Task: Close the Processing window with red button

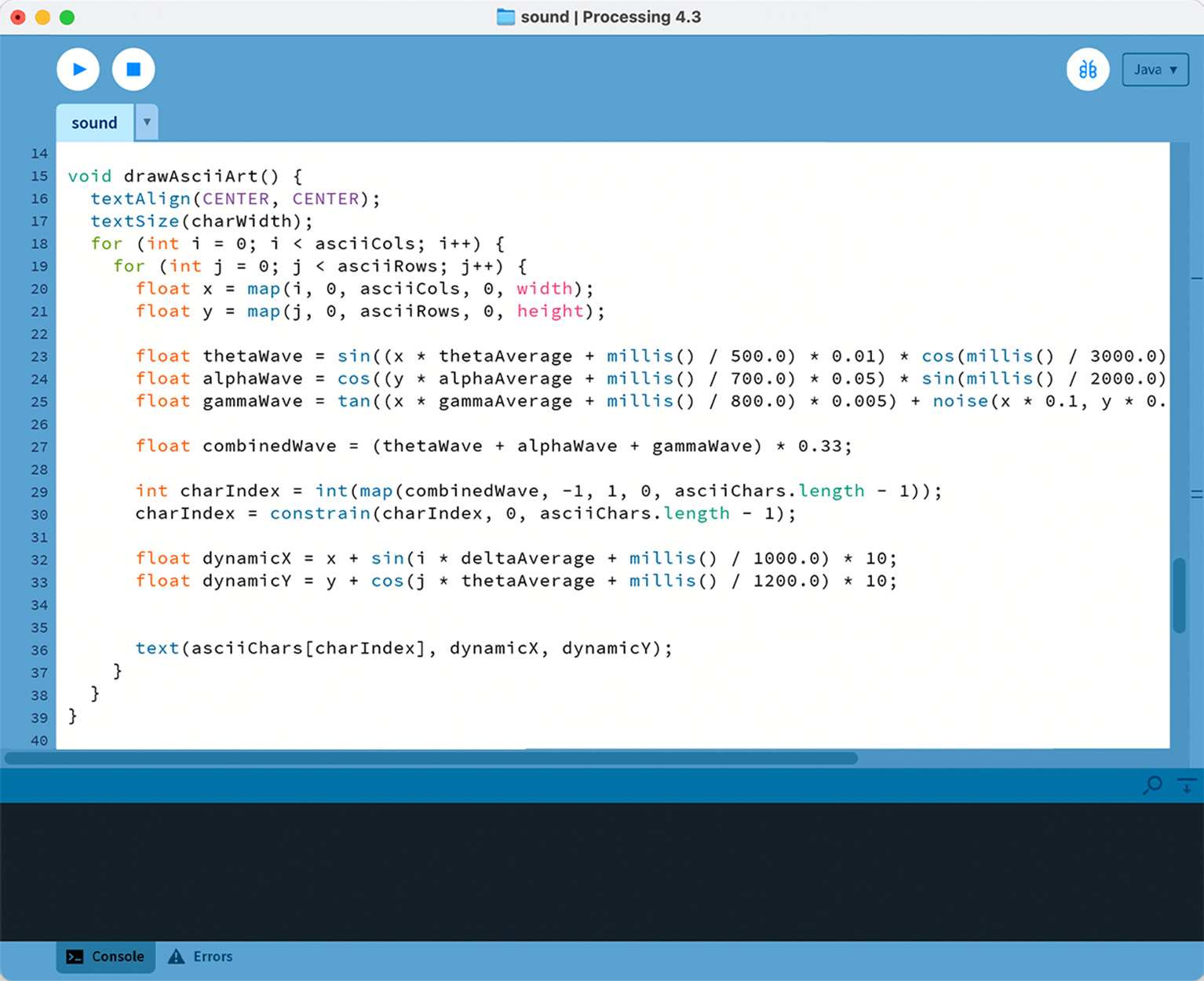Action: 17,16
